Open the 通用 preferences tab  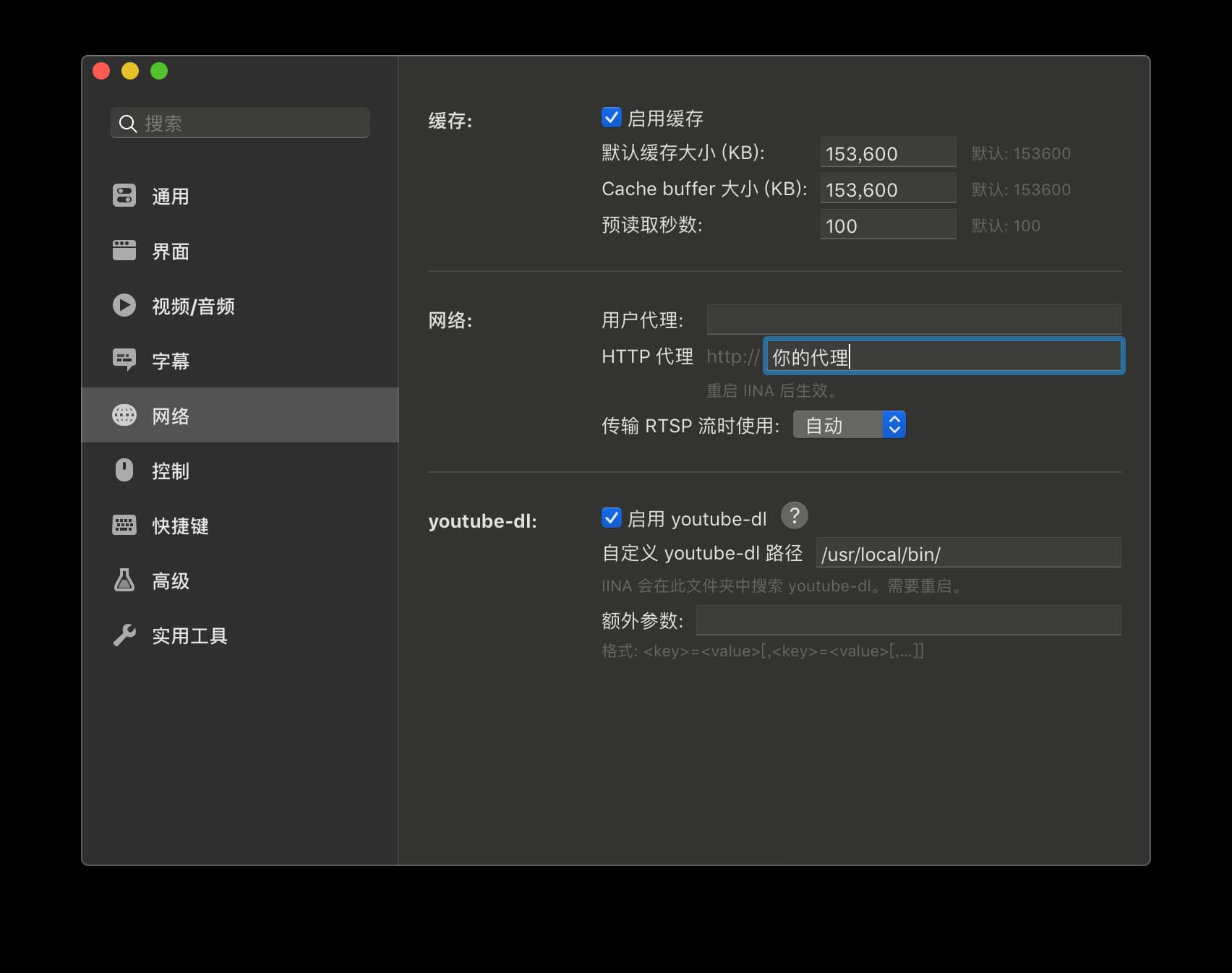[240, 196]
